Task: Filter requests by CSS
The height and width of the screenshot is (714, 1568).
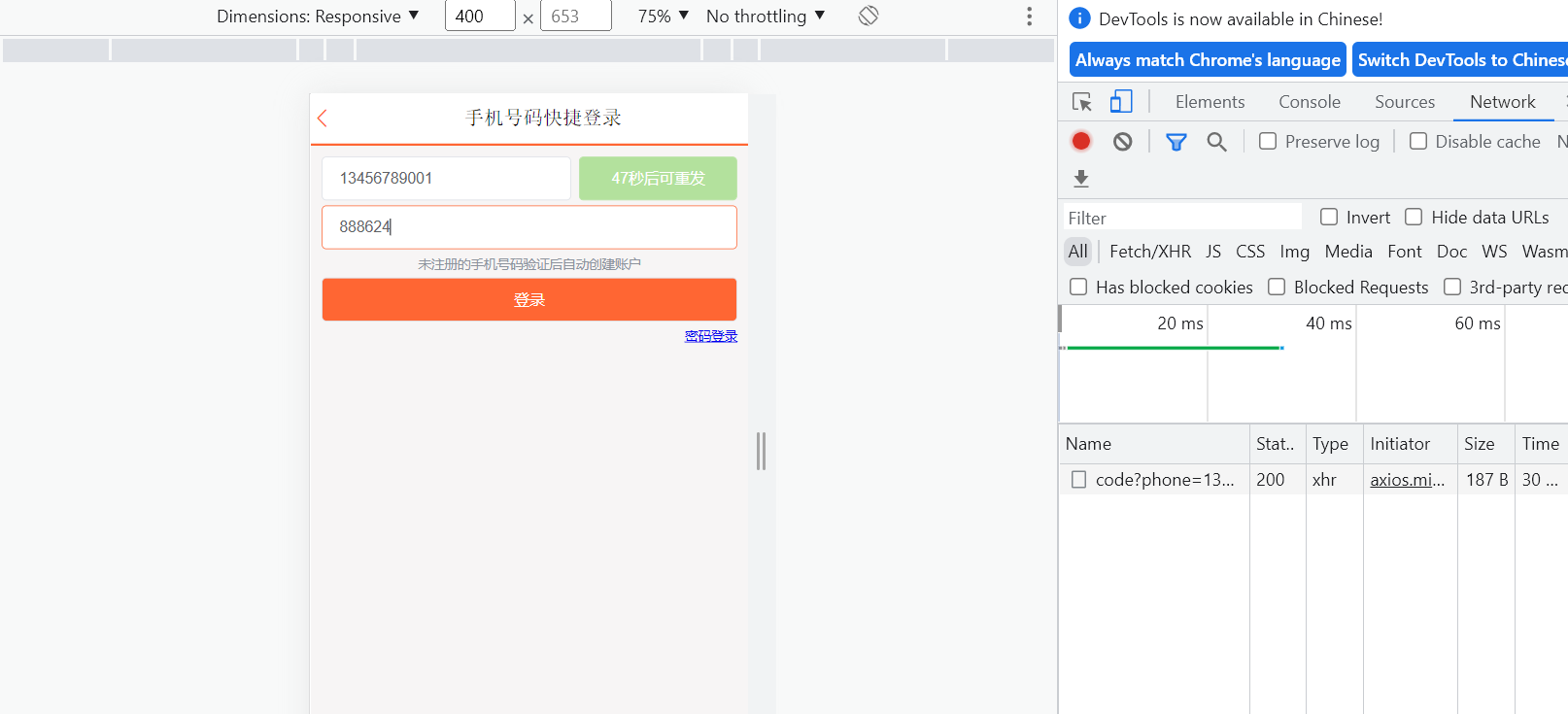Action: click(x=1250, y=252)
